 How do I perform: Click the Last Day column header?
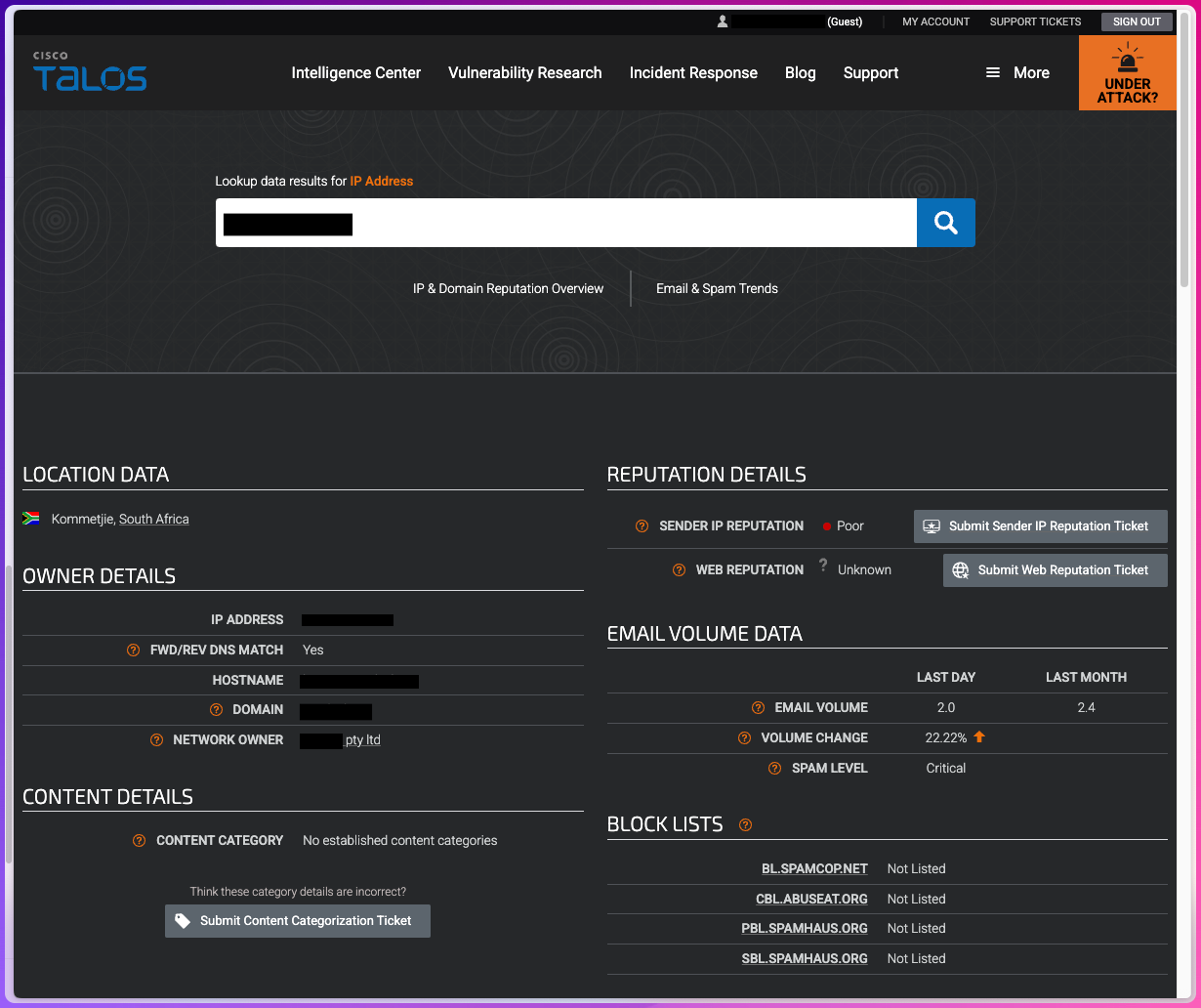[x=946, y=677]
